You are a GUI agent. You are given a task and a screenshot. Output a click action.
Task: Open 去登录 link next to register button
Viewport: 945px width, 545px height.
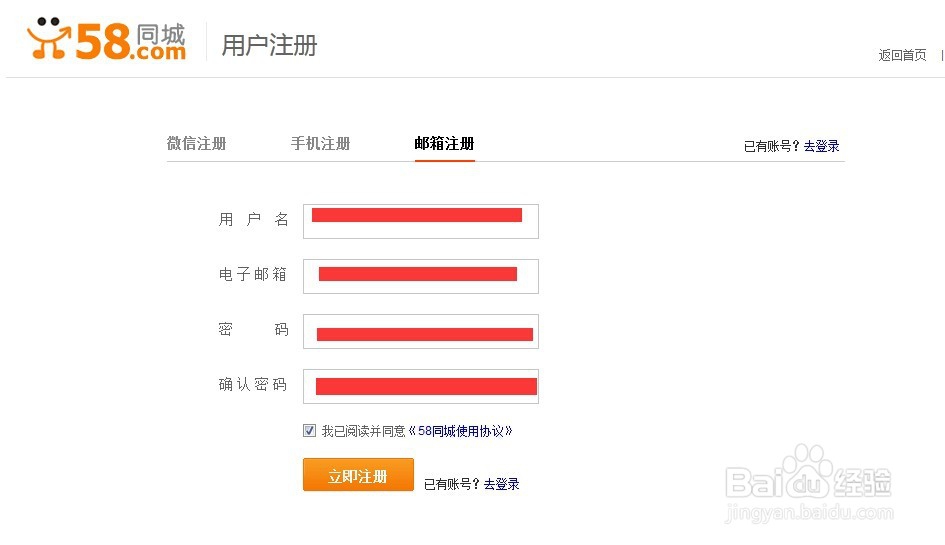coord(501,484)
